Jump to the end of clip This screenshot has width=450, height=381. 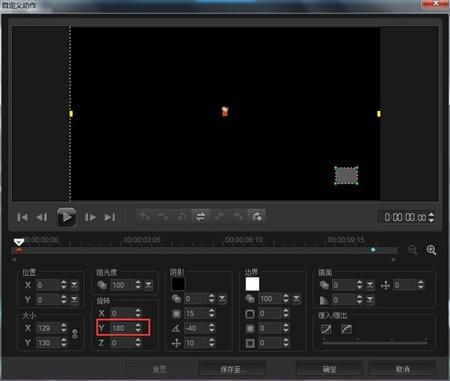tap(110, 217)
